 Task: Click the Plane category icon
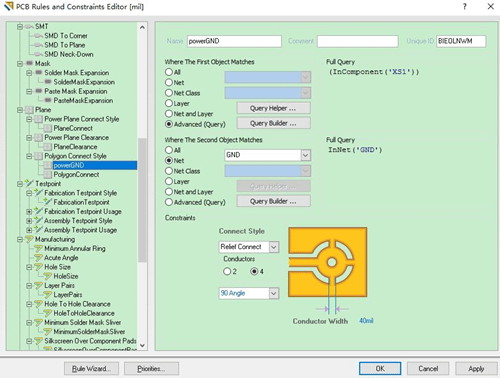pos(29,110)
